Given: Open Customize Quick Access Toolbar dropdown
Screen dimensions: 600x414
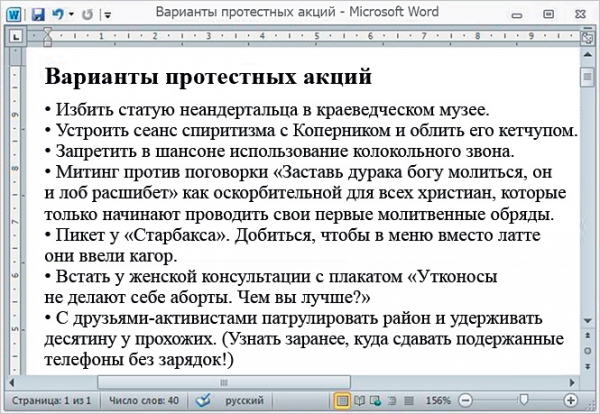Looking at the screenshot, I should tap(108, 17).
